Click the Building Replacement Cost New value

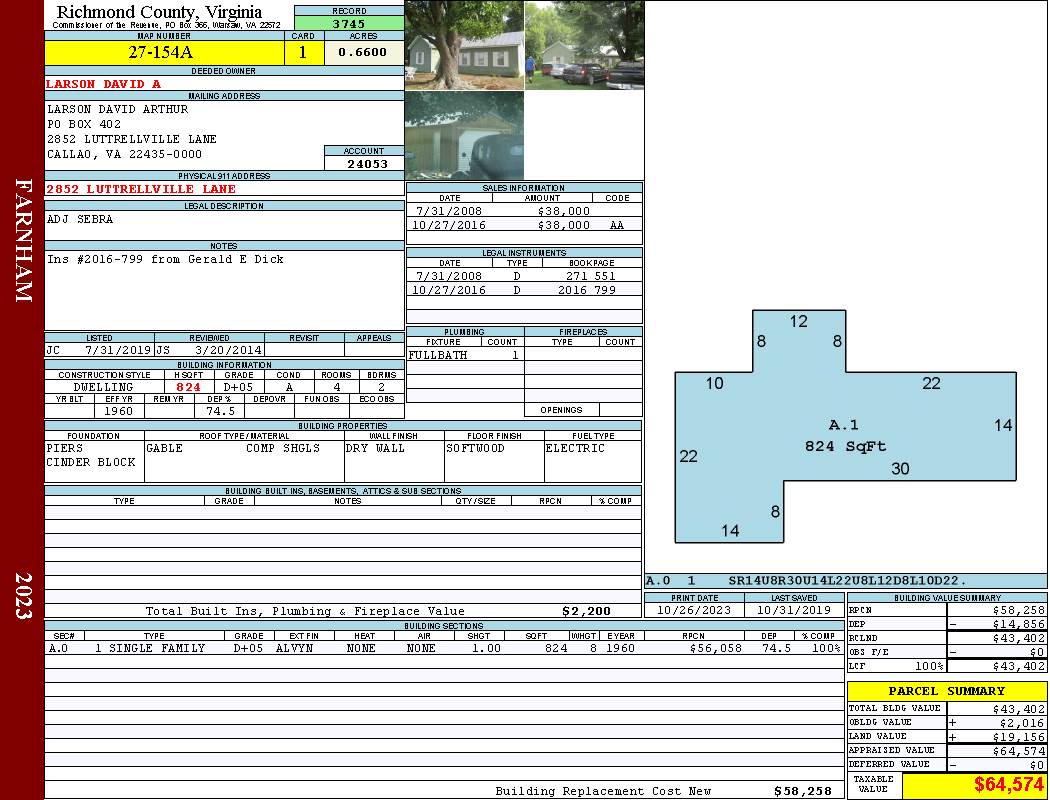[806, 790]
